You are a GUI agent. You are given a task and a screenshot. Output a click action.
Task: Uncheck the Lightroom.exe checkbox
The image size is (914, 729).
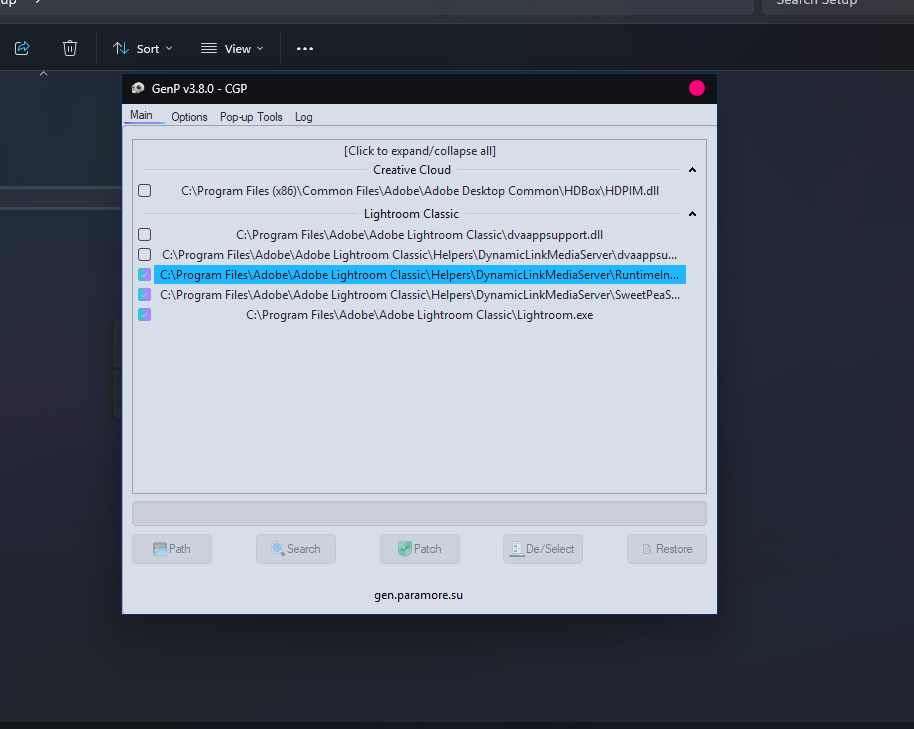[145, 315]
